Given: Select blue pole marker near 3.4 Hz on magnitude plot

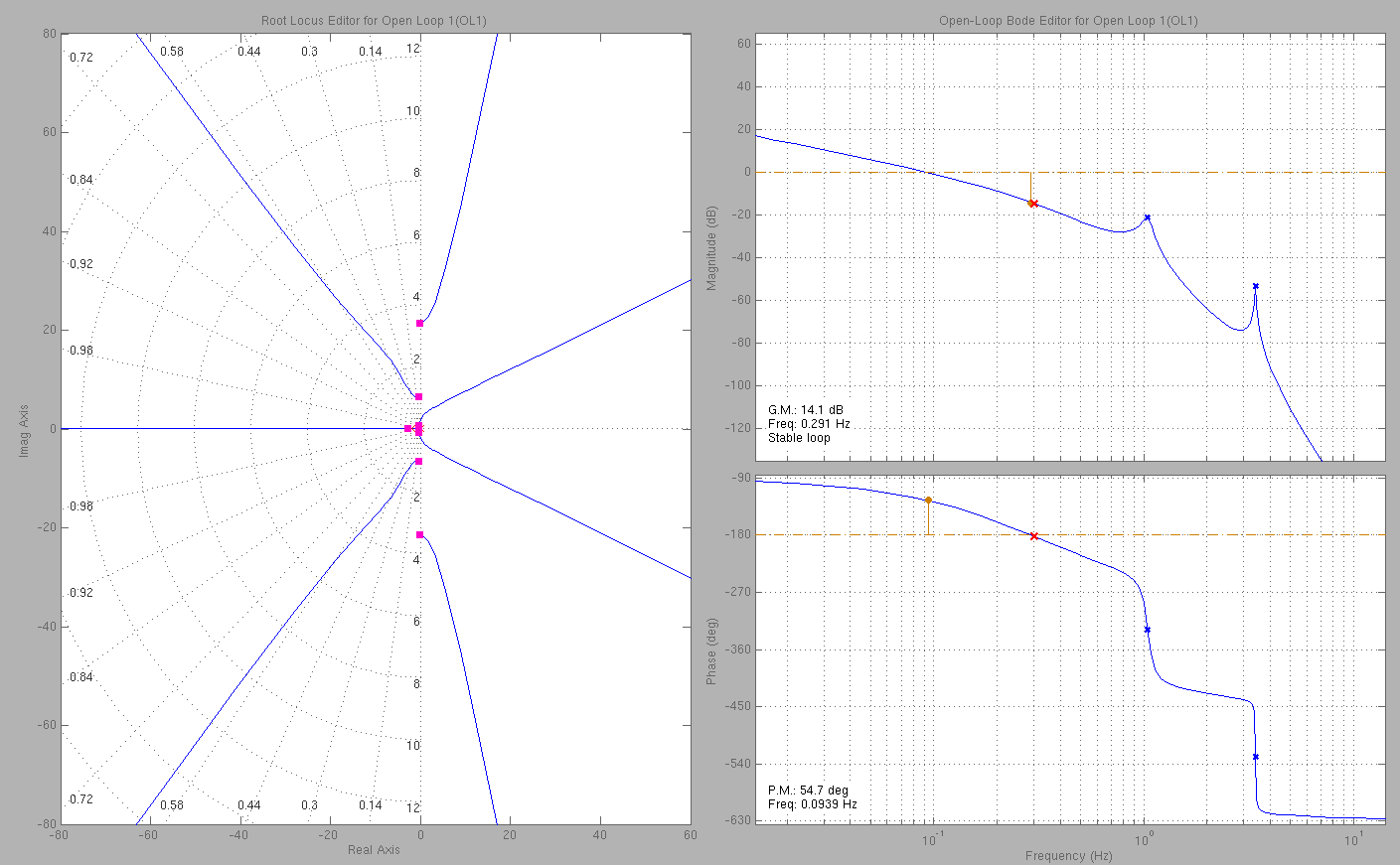Looking at the screenshot, I should click(1256, 286).
